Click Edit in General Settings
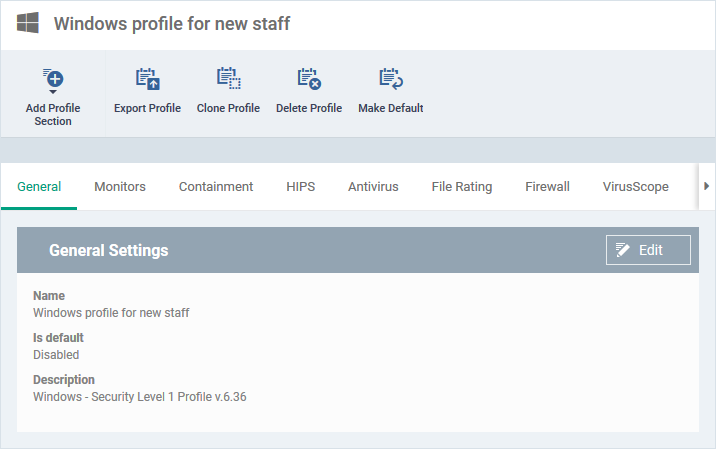Image resolution: width=716 pixels, height=449 pixels. click(648, 250)
